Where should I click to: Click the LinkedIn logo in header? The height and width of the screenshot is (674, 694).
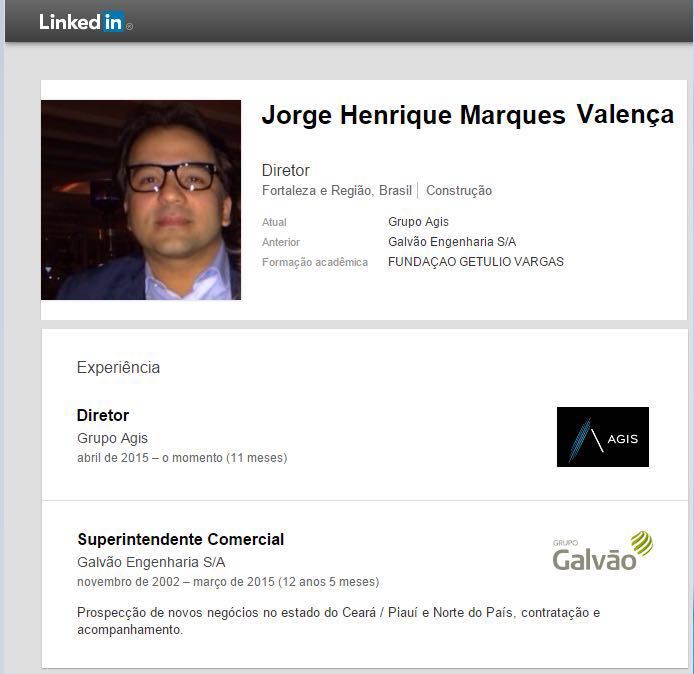(85, 22)
